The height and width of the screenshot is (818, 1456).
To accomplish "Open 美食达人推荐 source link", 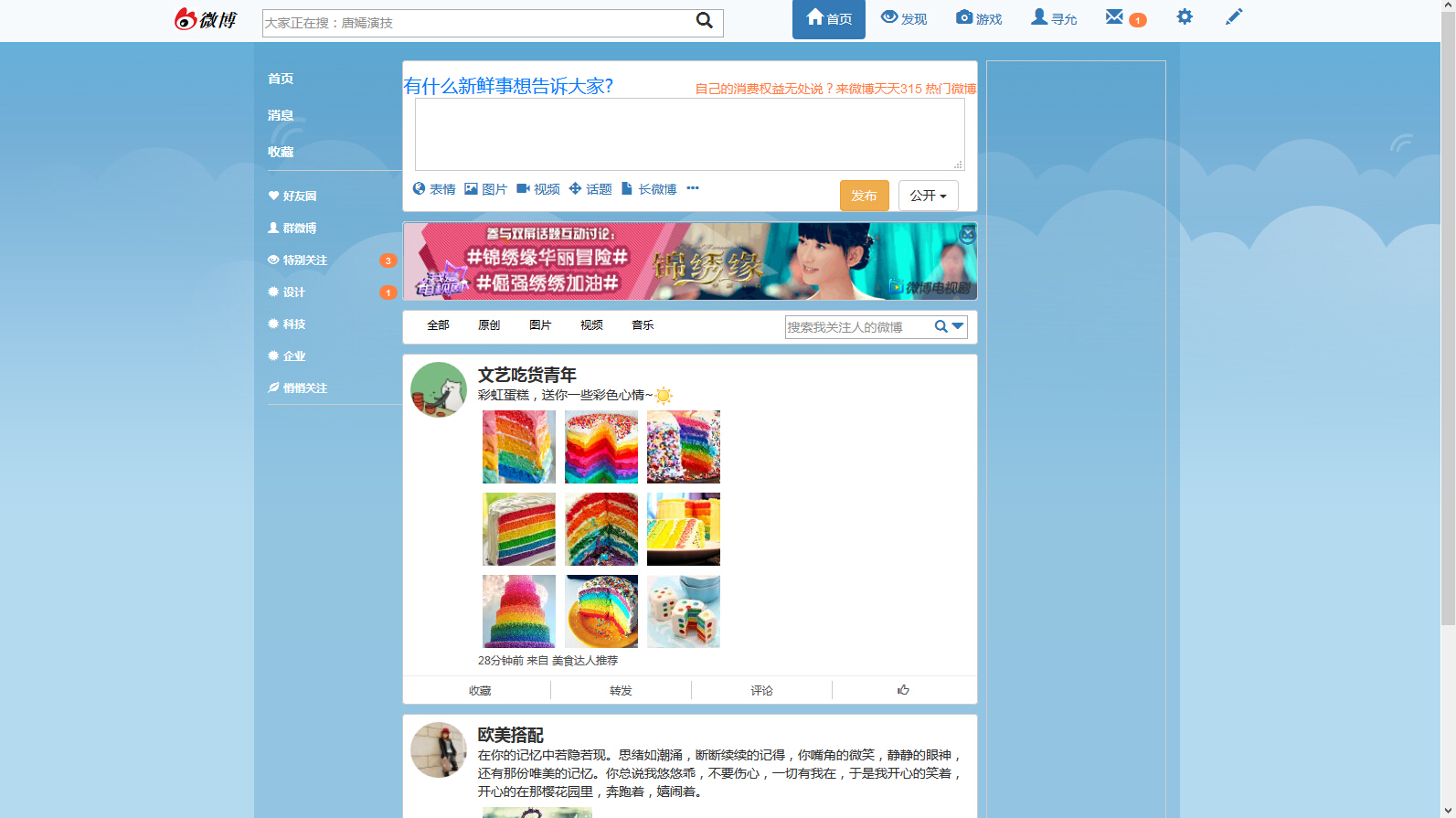I will 585,661.
